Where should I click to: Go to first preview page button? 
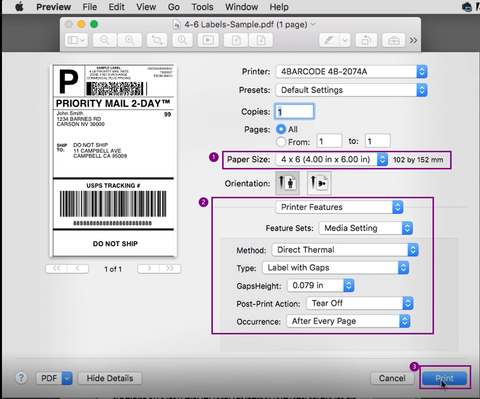[56, 269]
